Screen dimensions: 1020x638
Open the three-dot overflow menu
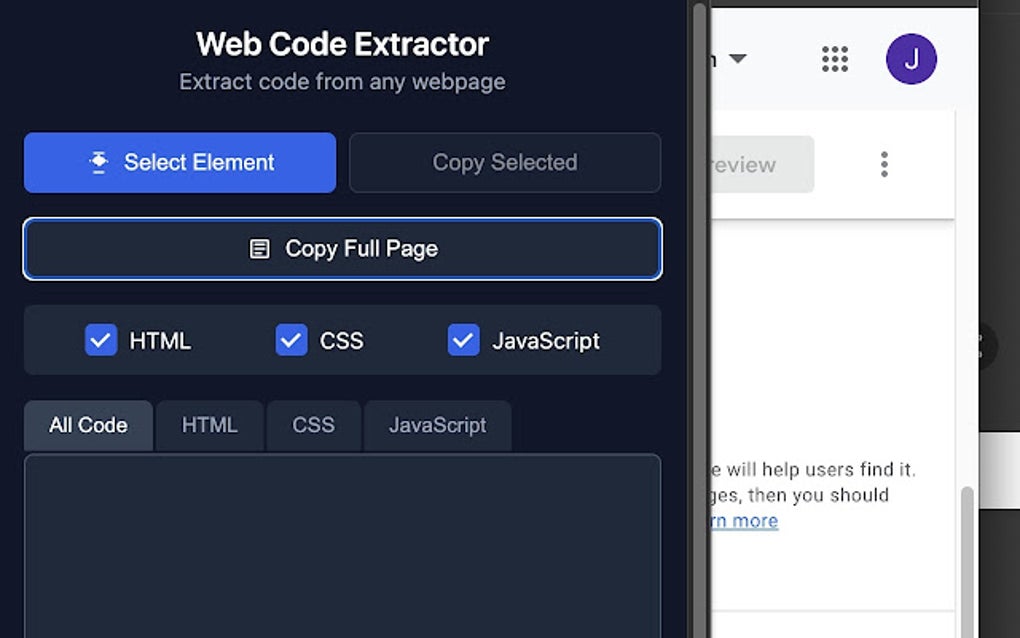(x=885, y=163)
